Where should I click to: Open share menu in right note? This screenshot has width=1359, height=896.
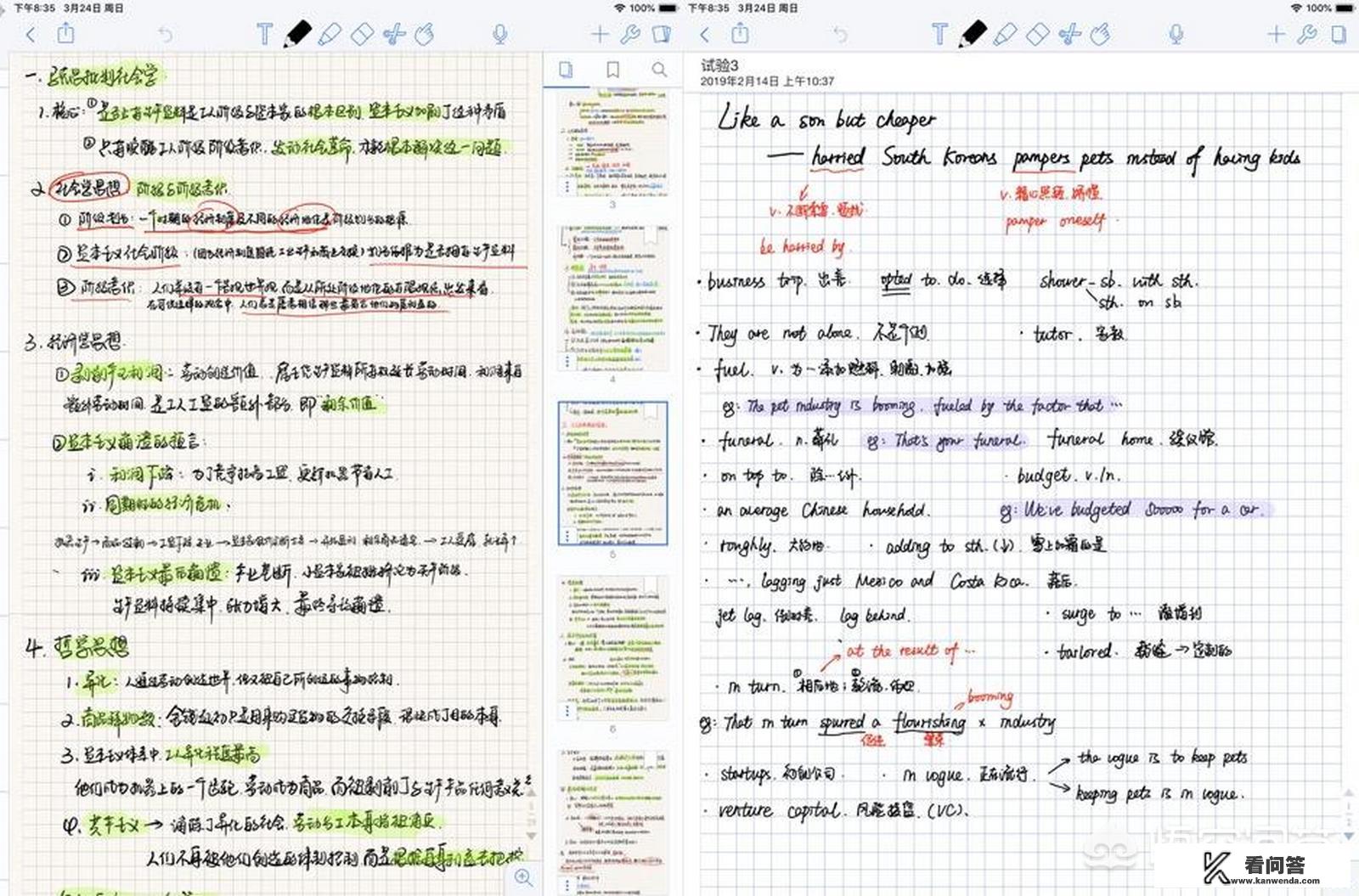point(740,34)
